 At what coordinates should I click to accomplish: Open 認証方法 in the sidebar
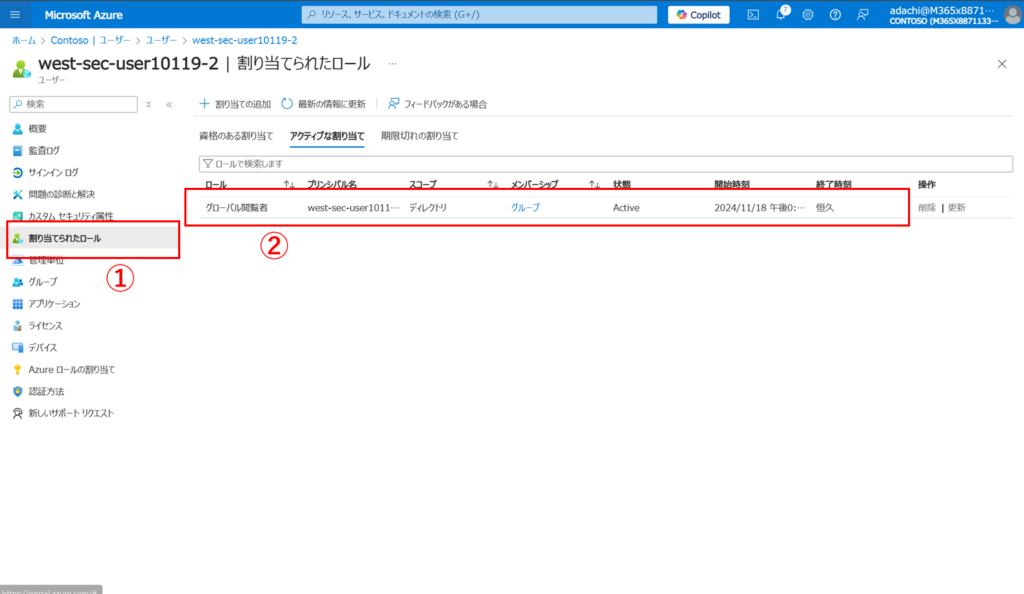coord(46,392)
